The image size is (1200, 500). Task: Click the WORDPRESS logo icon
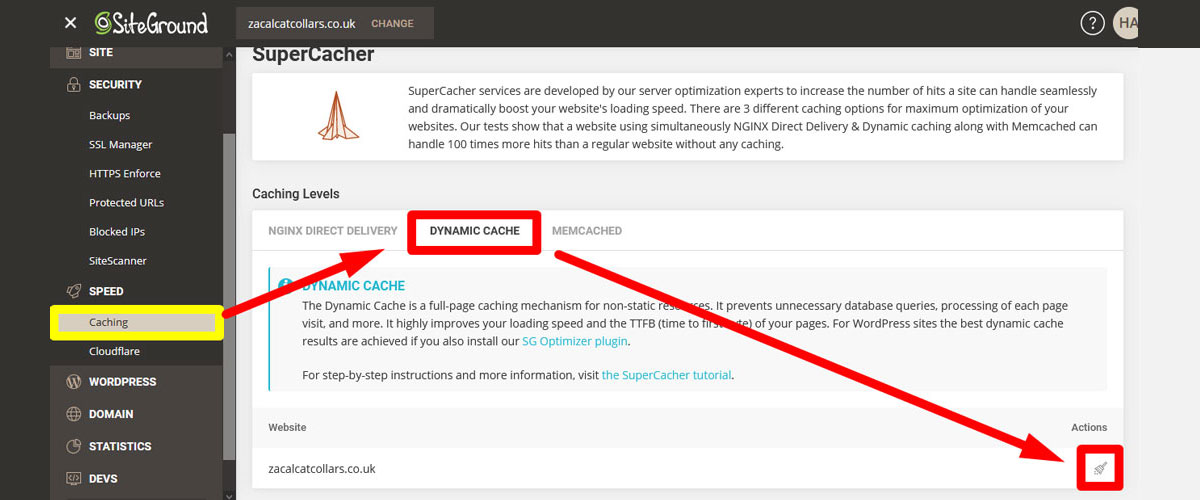point(73,382)
